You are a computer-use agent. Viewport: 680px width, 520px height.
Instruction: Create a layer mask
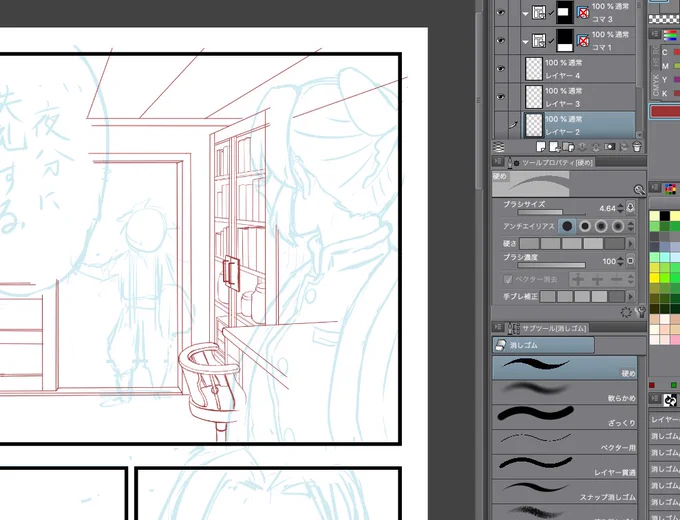[x=610, y=147]
